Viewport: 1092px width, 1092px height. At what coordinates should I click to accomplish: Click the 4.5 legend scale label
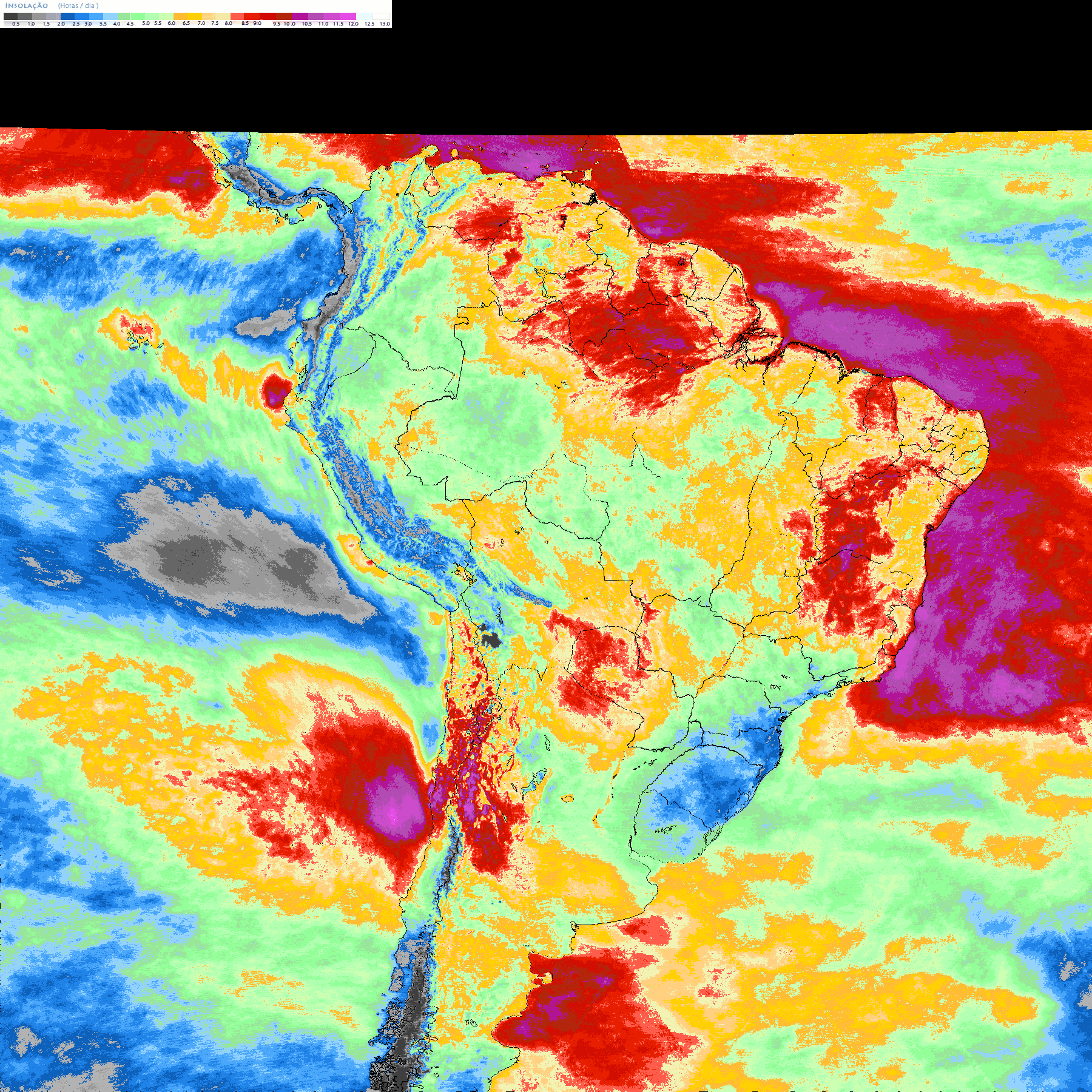click(130, 24)
